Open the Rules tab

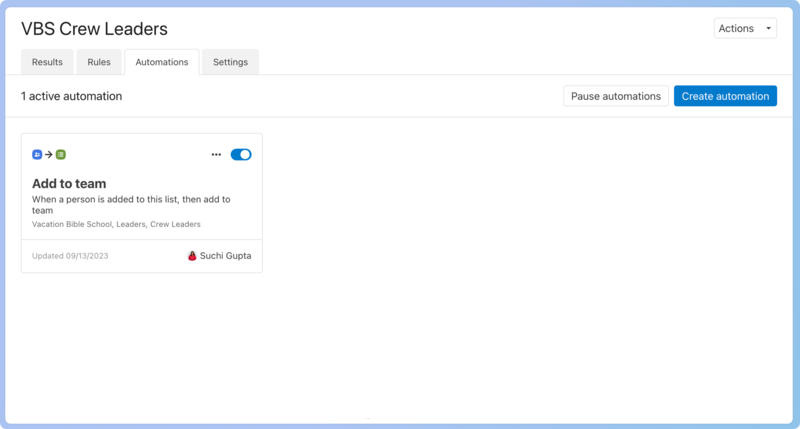pyautogui.click(x=99, y=62)
